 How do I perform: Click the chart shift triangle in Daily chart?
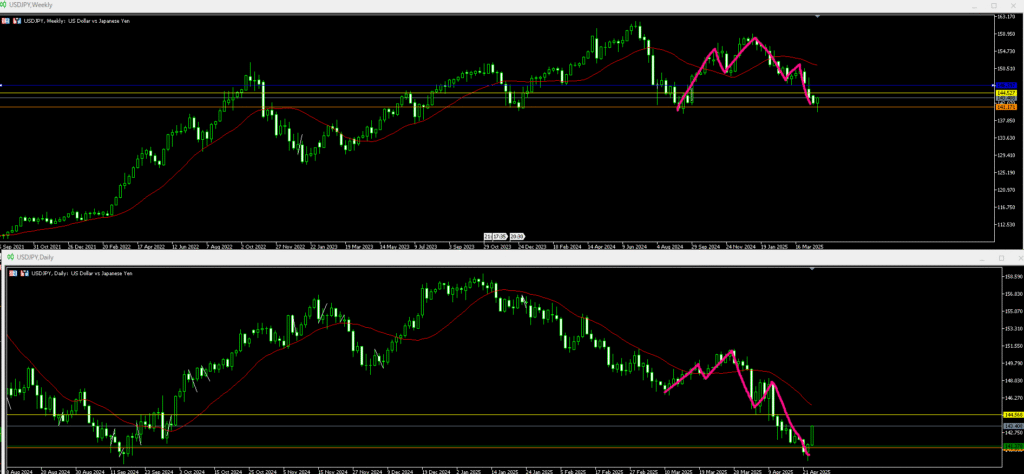812,269
